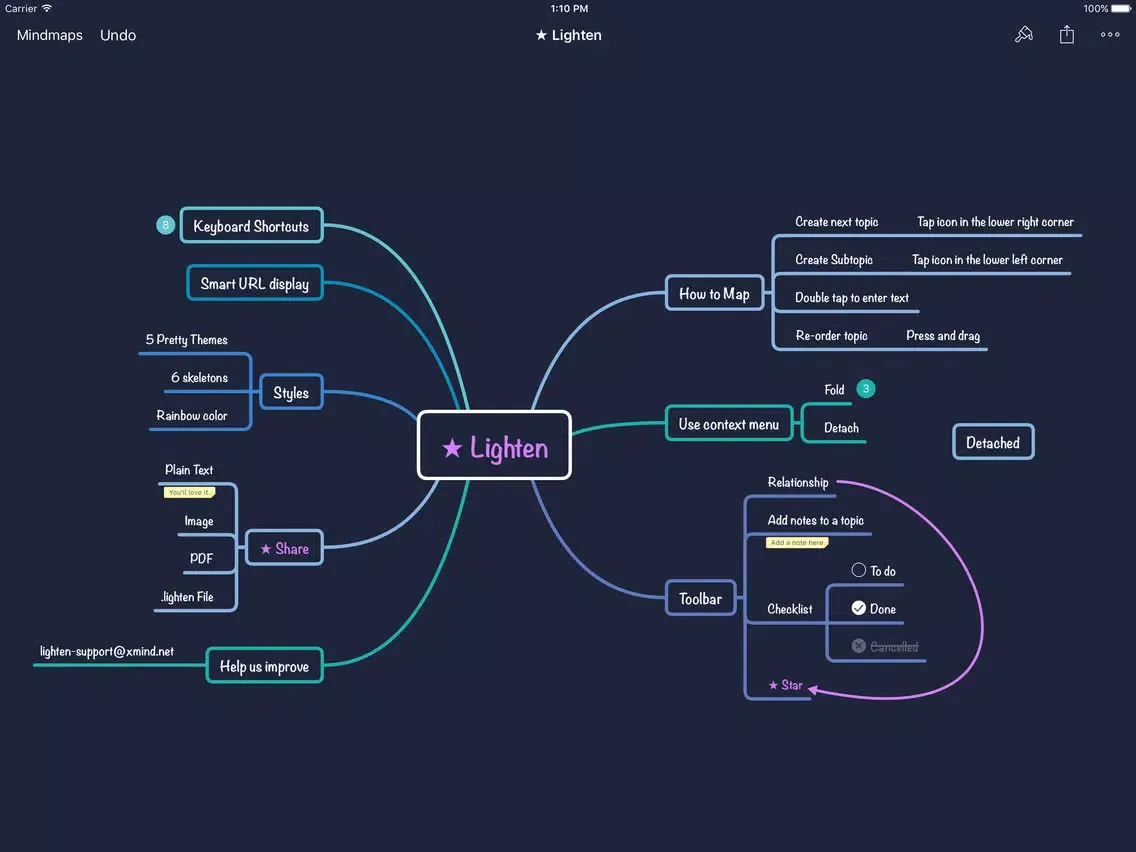Tap the share export icon
The height and width of the screenshot is (852, 1136).
point(1067,35)
